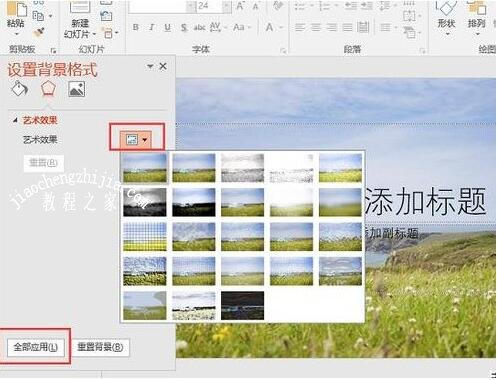Center text in paragraph group
Screen dimensions: 497x380
tap(316, 27)
